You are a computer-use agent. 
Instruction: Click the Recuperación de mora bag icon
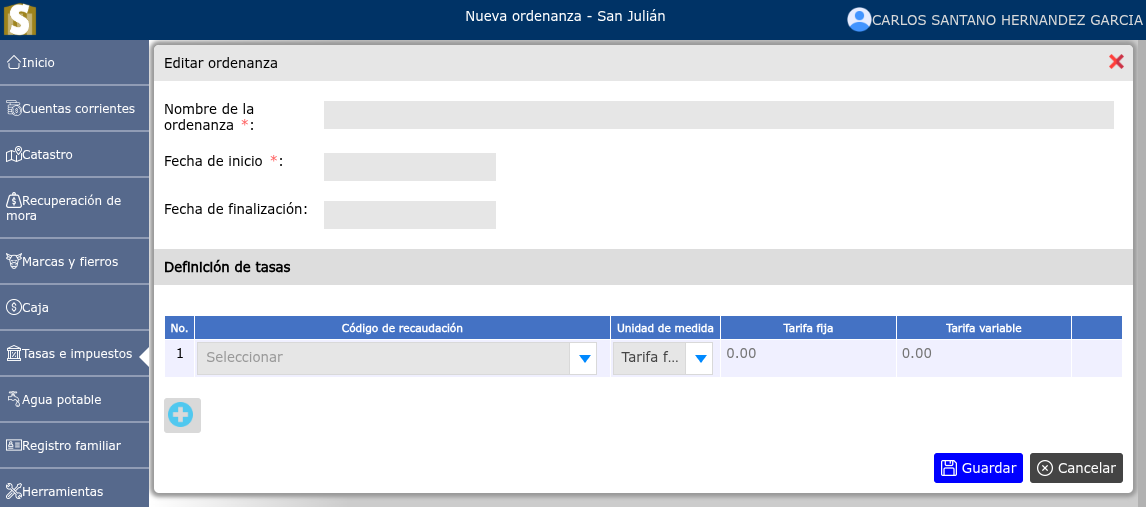click(x=13, y=200)
